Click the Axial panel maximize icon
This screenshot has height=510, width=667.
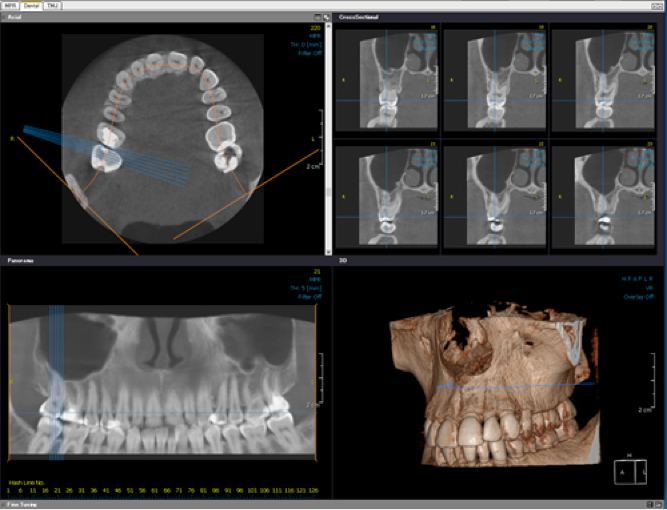coord(326,18)
